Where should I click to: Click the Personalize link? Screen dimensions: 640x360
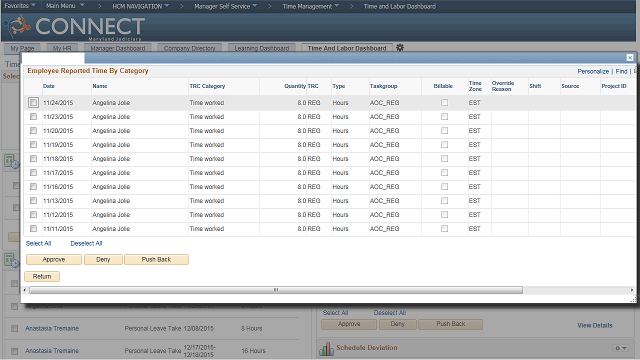tap(593, 71)
